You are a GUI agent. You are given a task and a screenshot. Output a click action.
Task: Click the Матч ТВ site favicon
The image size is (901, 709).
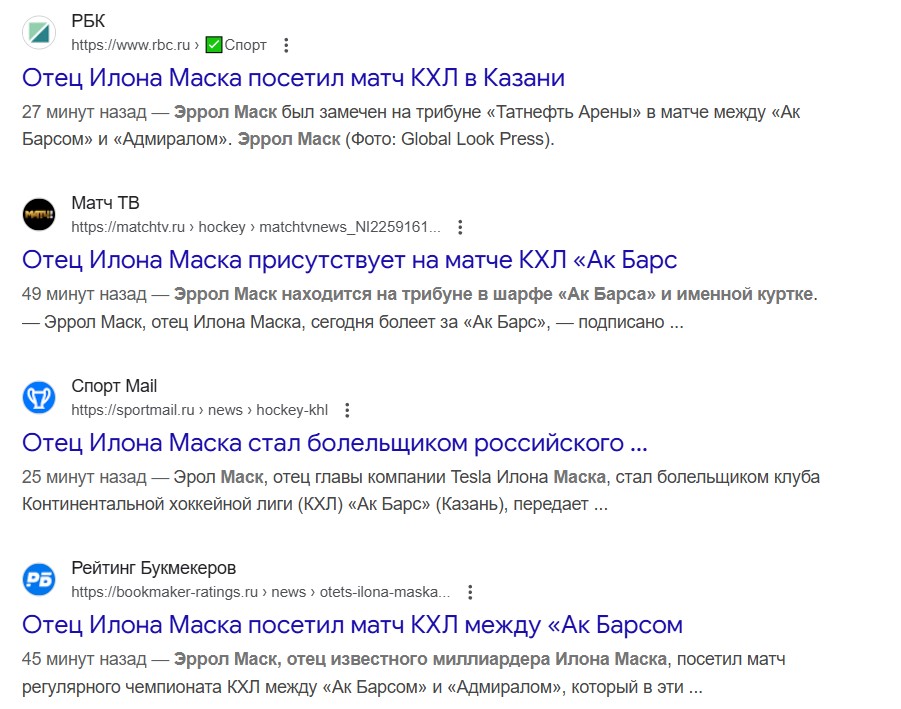pyautogui.click(x=39, y=214)
